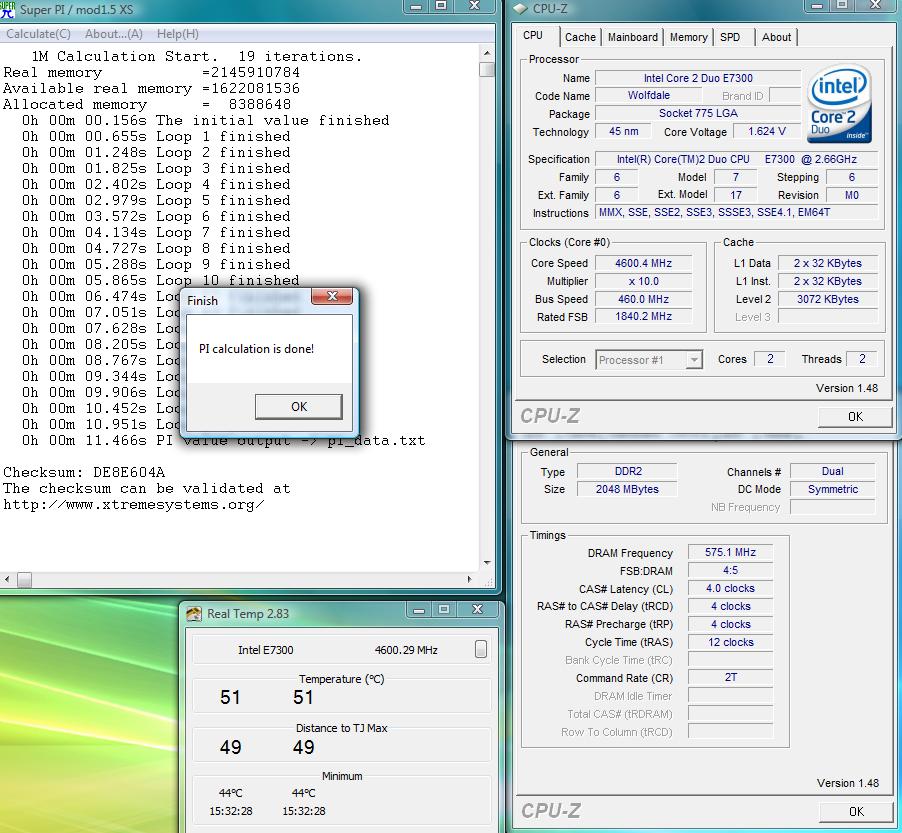Switch to the SPD tab
The width and height of the screenshot is (902, 833).
(730, 37)
